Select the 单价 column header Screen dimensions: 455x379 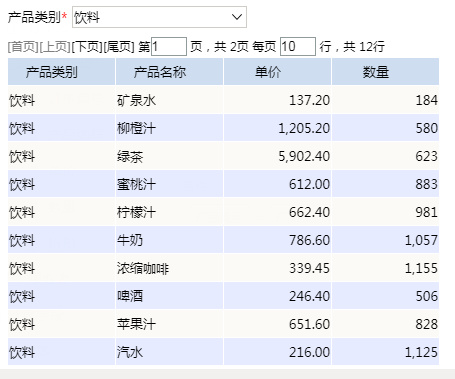click(278, 72)
